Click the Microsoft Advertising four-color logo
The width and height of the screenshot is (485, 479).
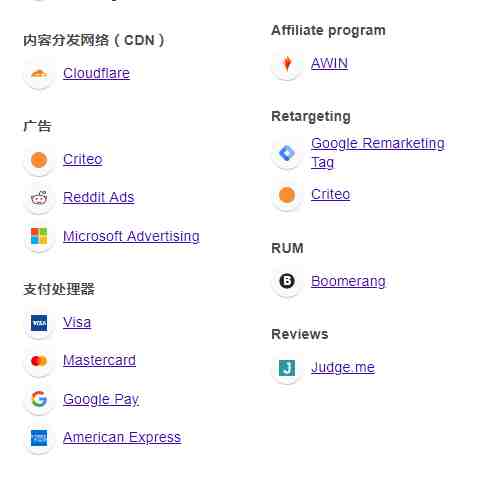[x=39, y=236]
